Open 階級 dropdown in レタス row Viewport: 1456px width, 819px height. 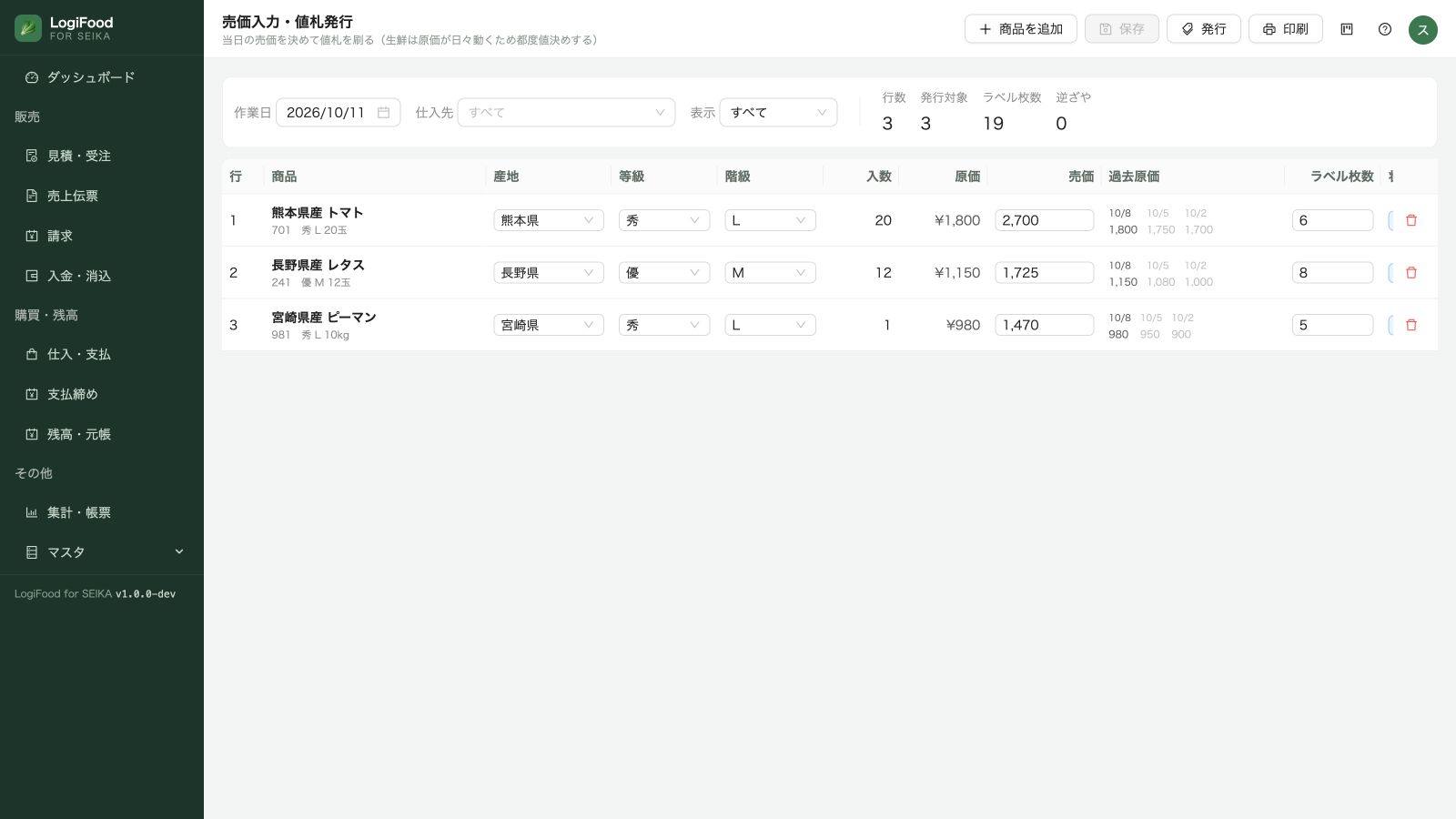coord(771,272)
